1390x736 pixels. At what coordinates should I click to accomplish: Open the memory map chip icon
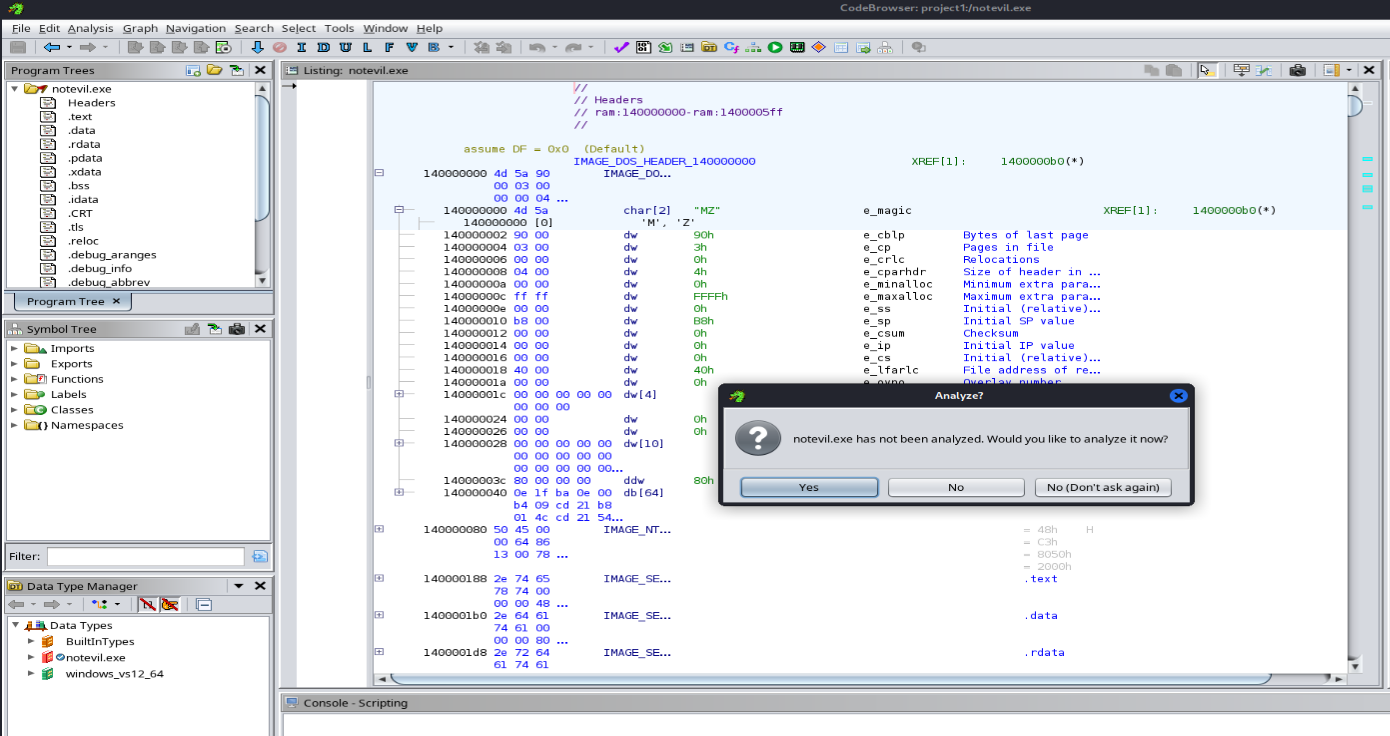(797, 47)
